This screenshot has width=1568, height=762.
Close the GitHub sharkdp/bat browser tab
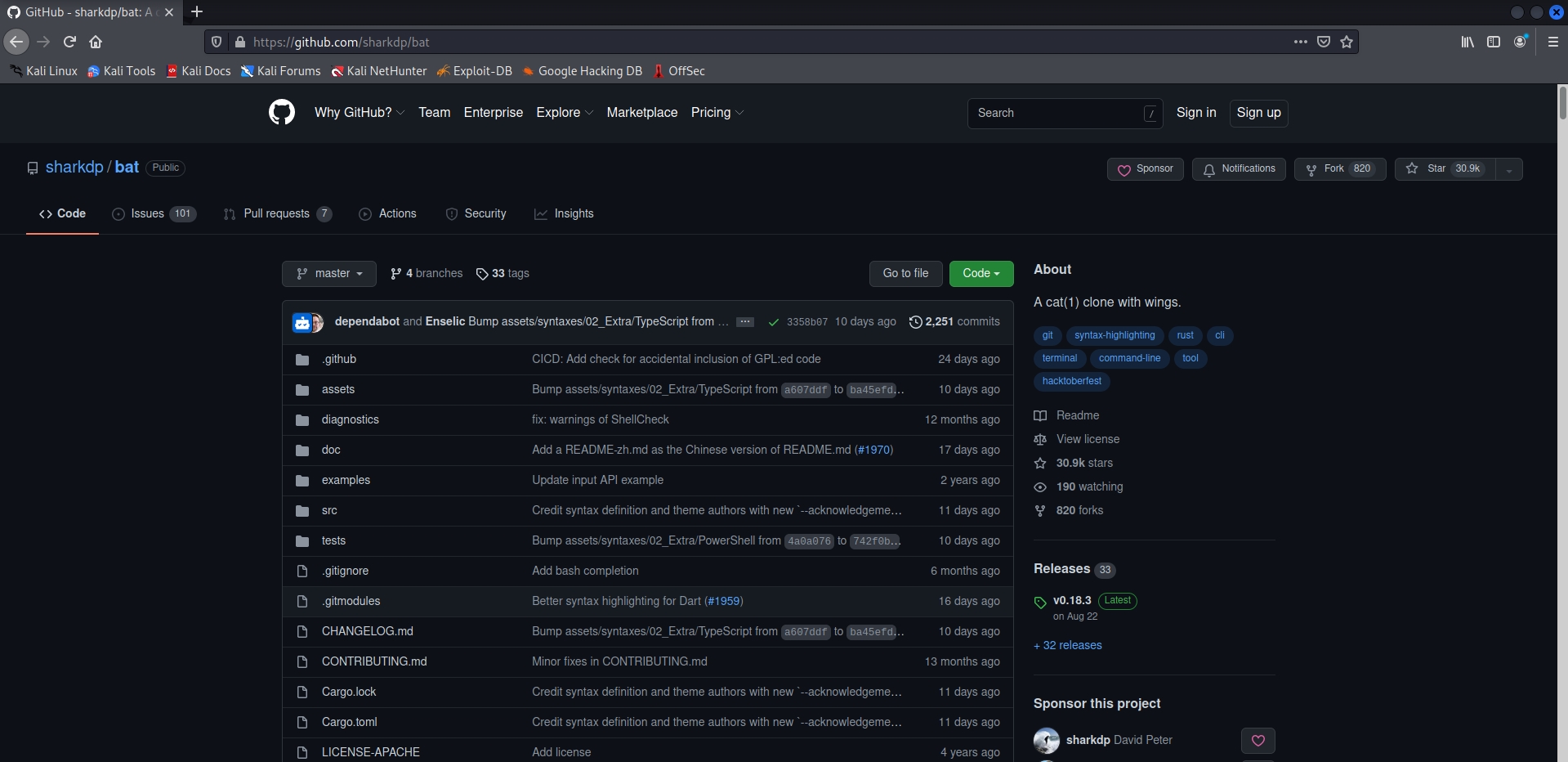(169, 12)
